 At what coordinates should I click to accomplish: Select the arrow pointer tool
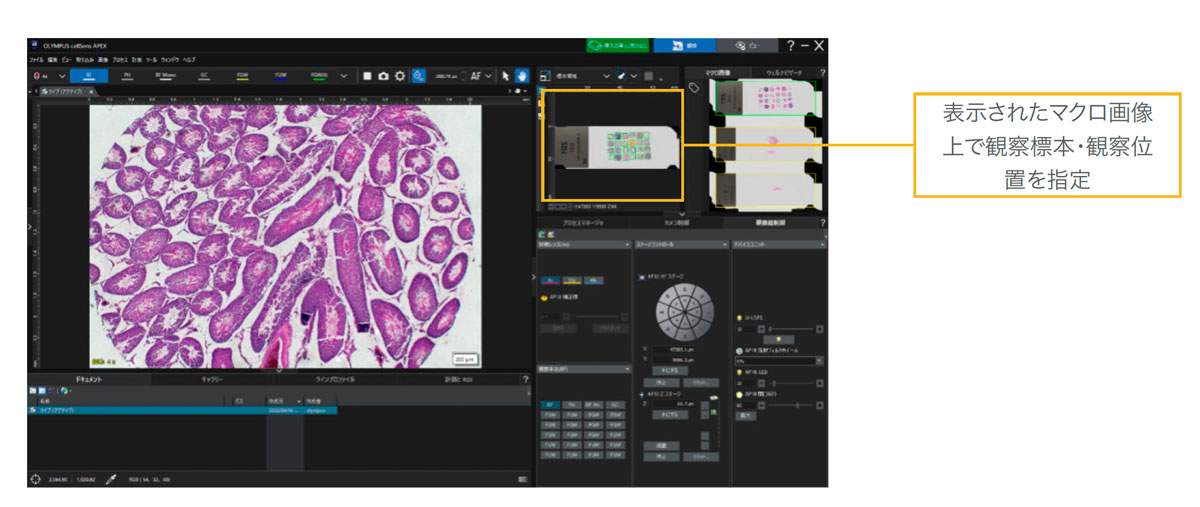pyautogui.click(x=506, y=75)
